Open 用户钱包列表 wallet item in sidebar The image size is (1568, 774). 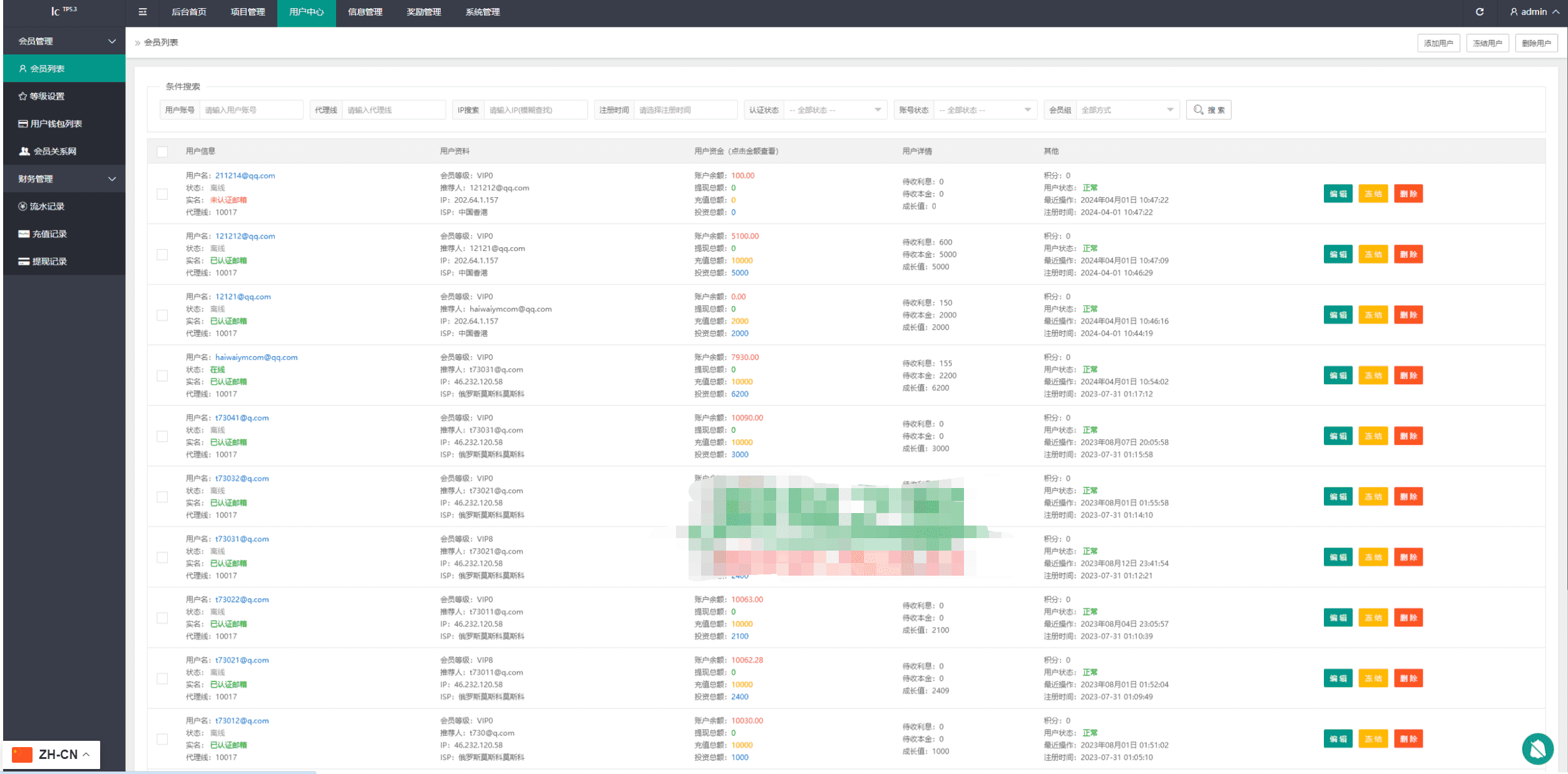50,123
